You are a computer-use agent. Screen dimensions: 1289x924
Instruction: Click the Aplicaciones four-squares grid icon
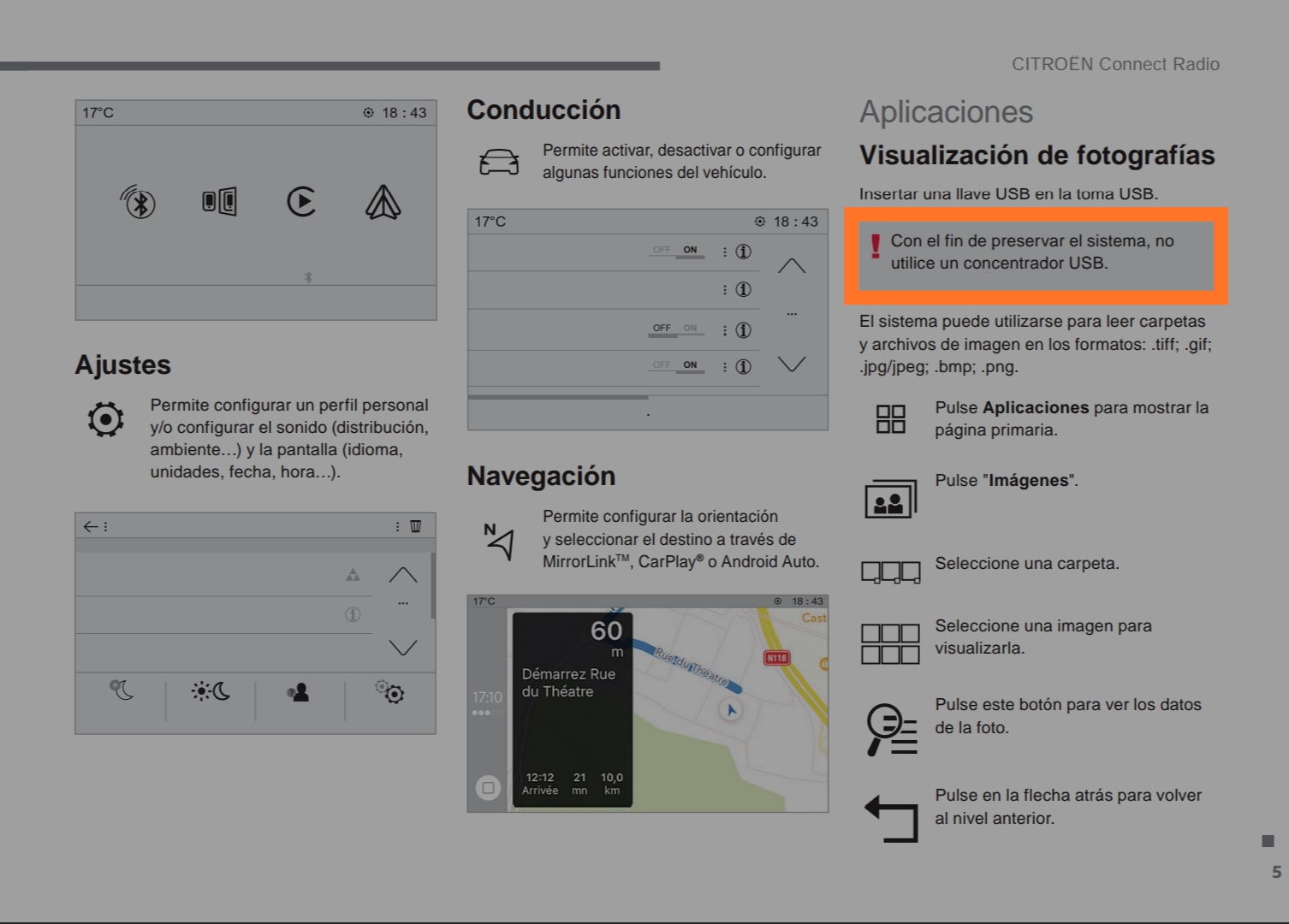[890, 419]
